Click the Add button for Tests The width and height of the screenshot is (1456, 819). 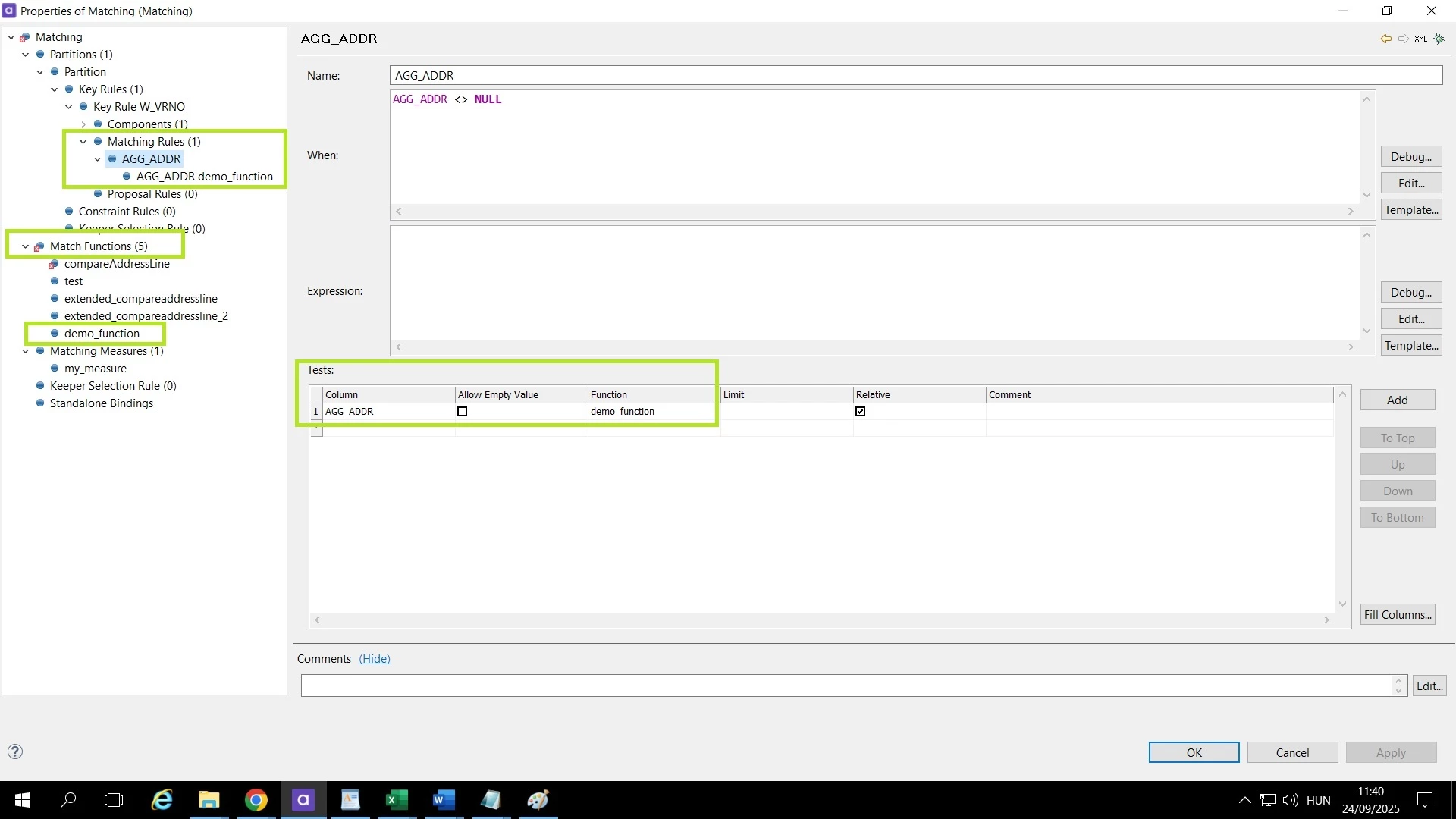(x=1397, y=400)
